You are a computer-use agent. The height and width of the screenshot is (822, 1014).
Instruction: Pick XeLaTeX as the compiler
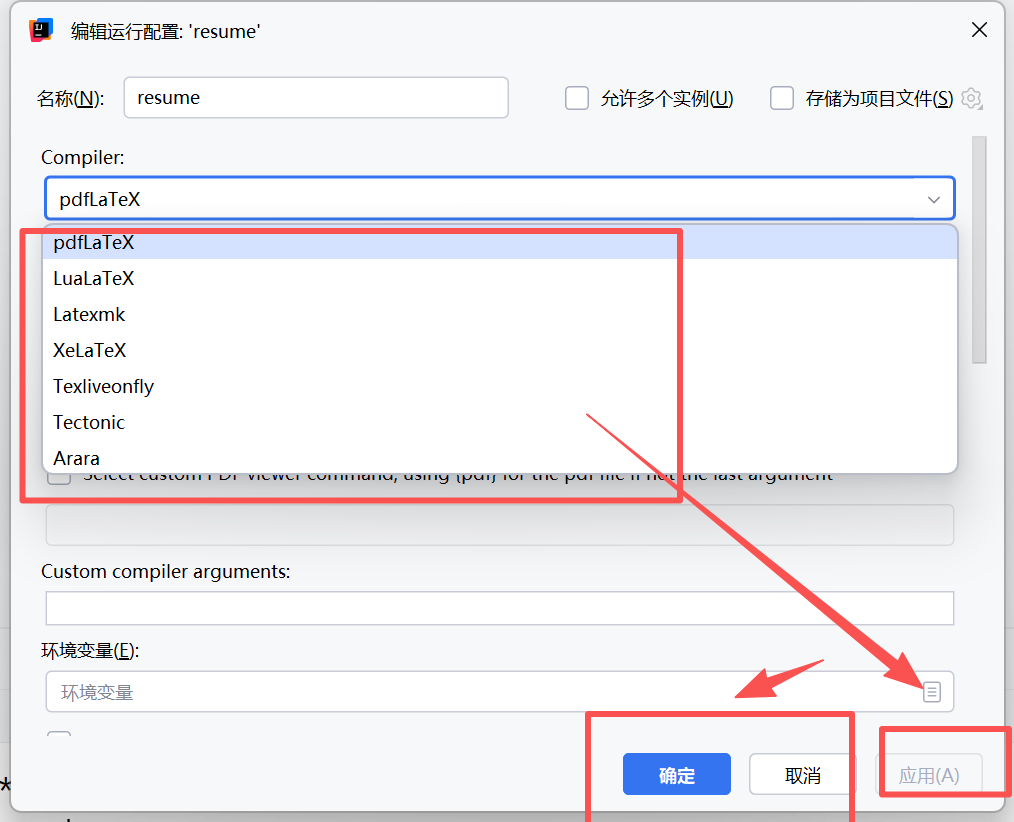pos(90,351)
